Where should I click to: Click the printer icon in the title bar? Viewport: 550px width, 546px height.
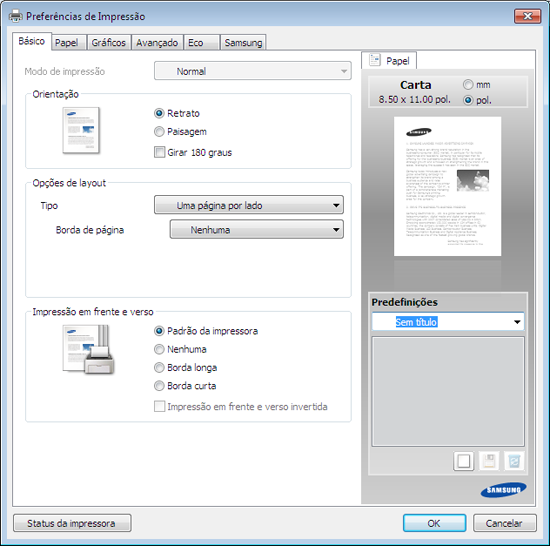15,16
